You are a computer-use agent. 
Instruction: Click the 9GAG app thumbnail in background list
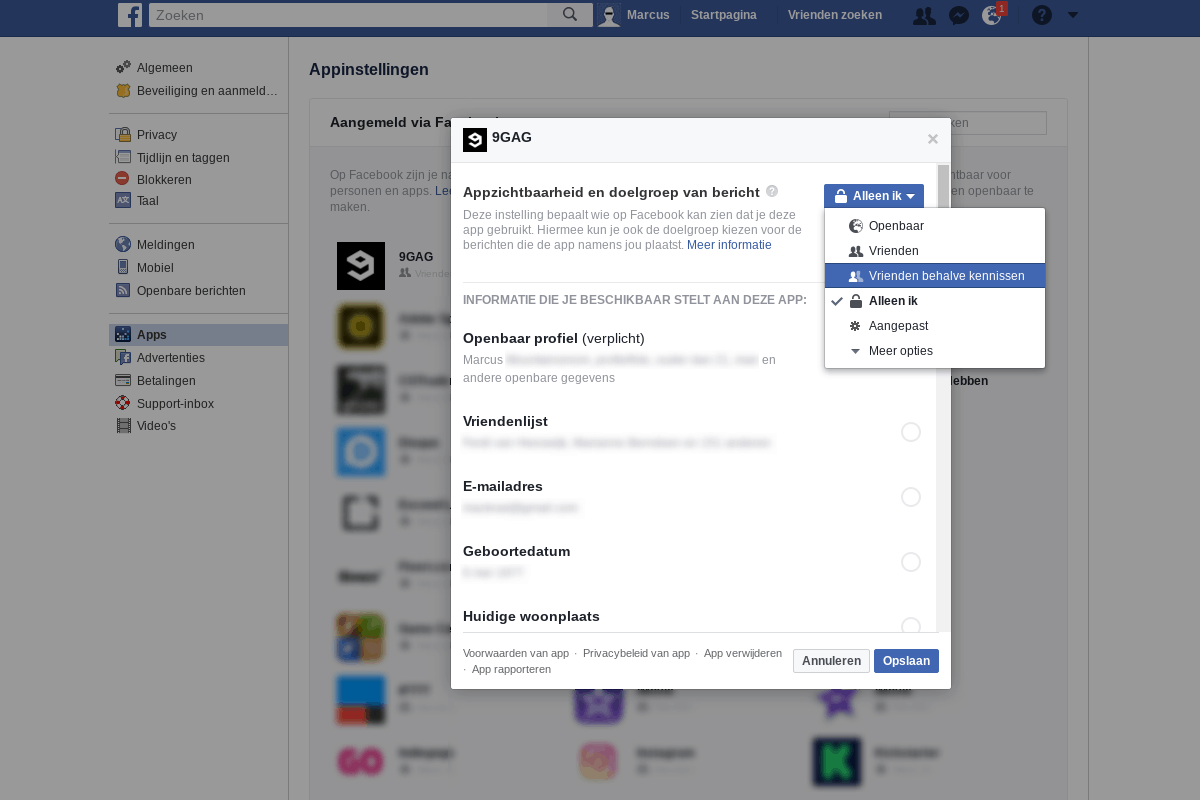[x=361, y=266]
